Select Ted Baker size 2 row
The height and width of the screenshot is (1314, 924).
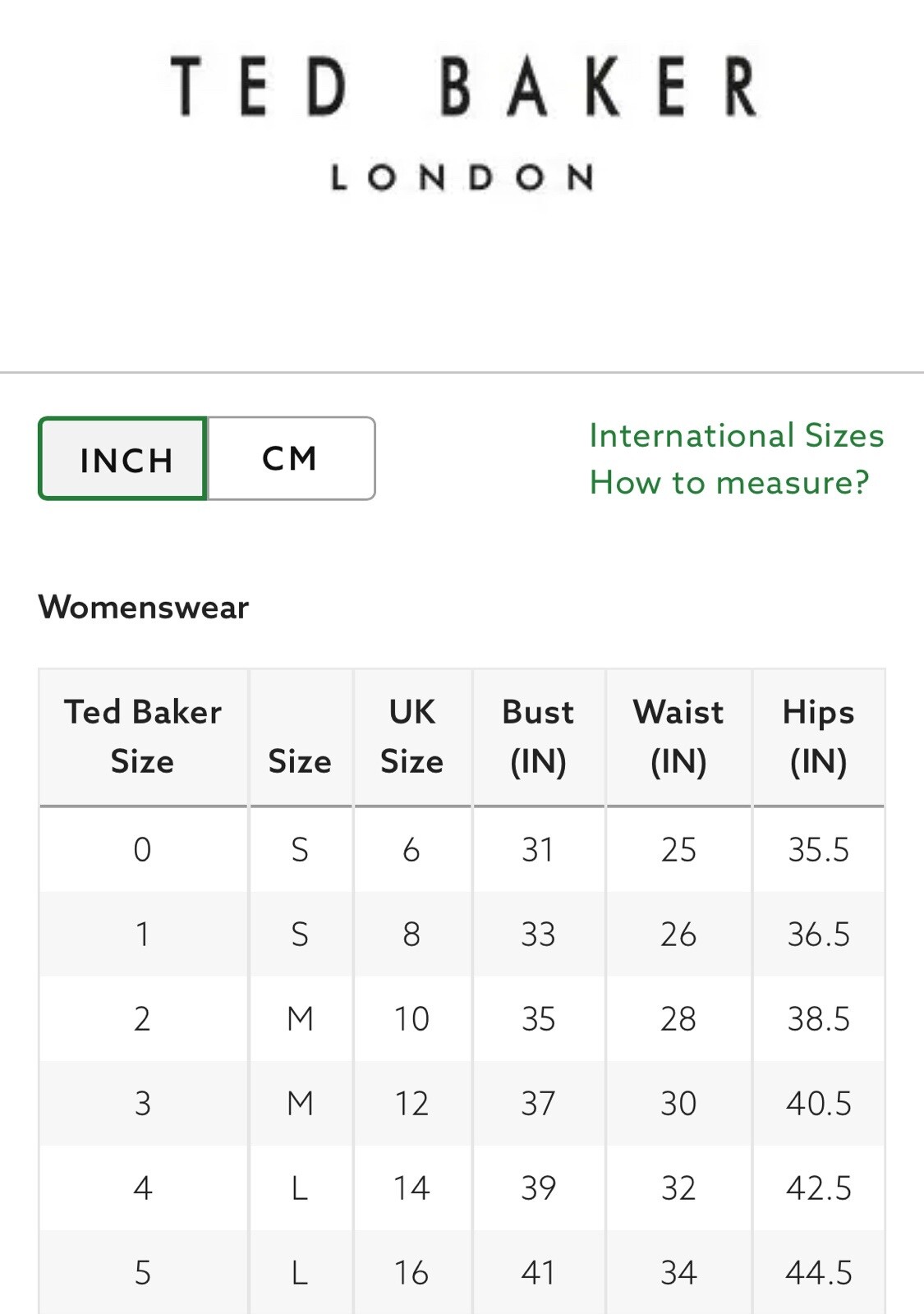[462, 1018]
